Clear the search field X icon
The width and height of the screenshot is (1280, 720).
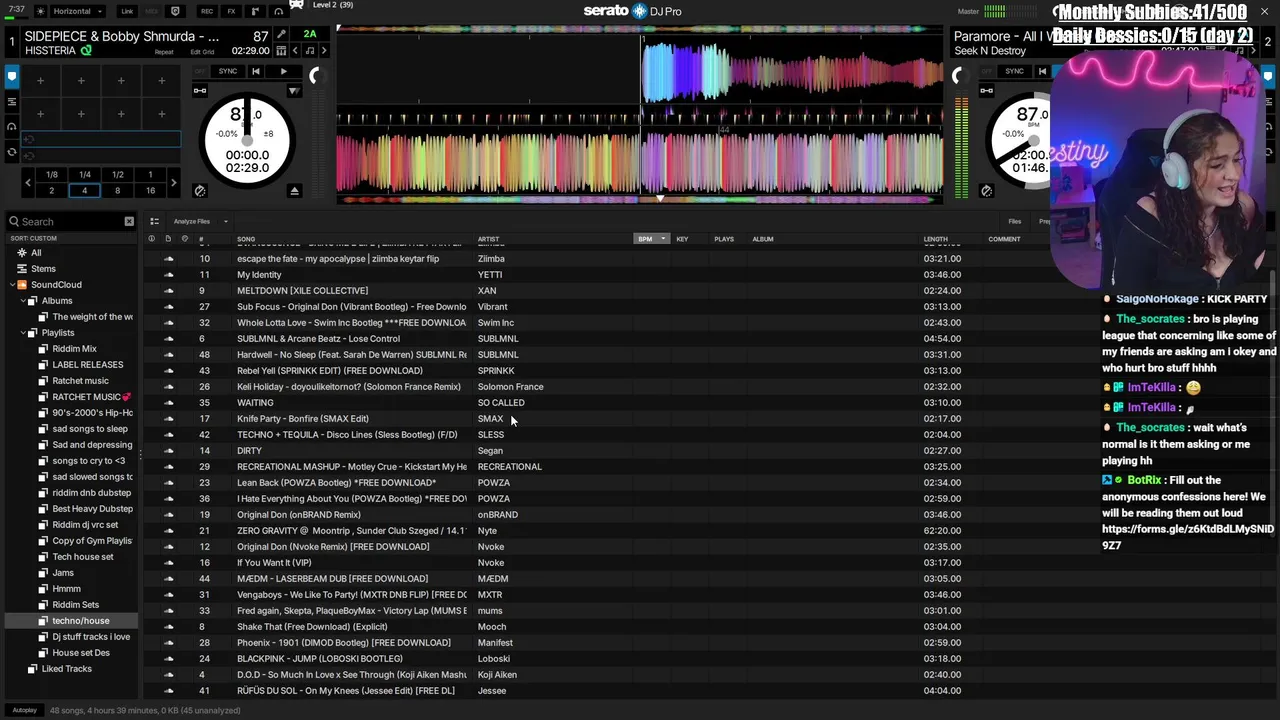(x=129, y=221)
